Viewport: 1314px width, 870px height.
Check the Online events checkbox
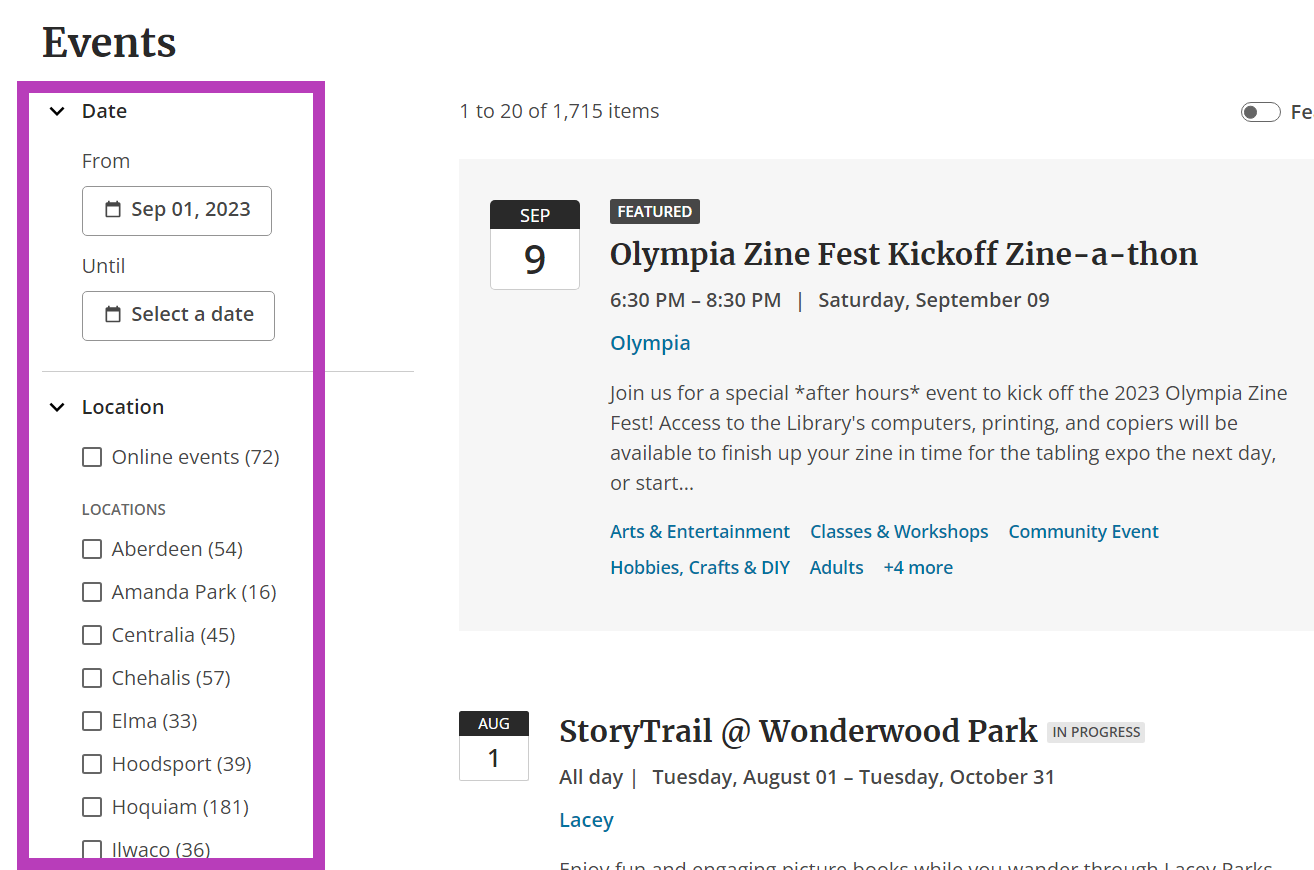(92, 457)
